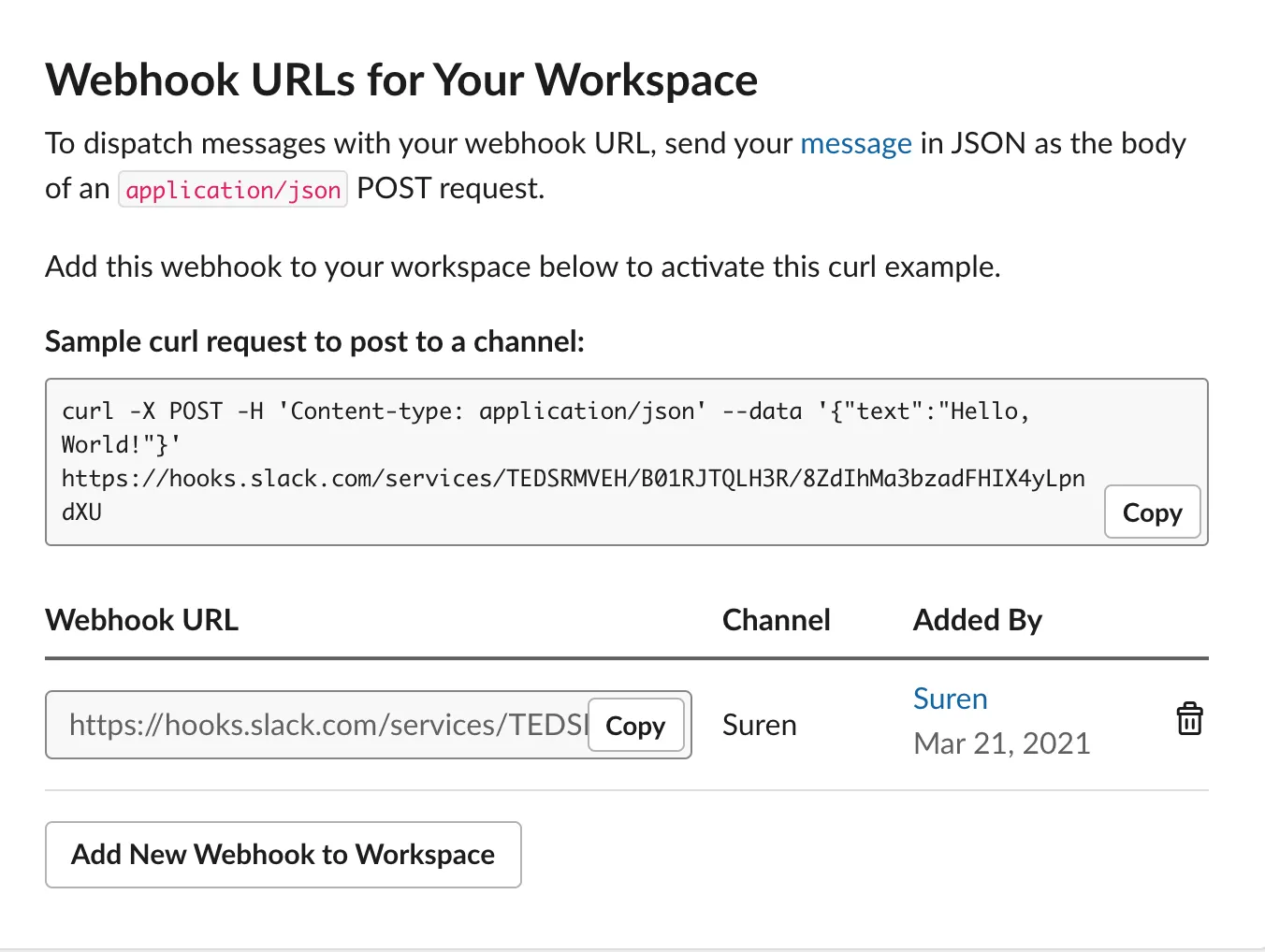The height and width of the screenshot is (952, 1265).
Task: Copy the webhook URL
Action: [x=635, y=726]
